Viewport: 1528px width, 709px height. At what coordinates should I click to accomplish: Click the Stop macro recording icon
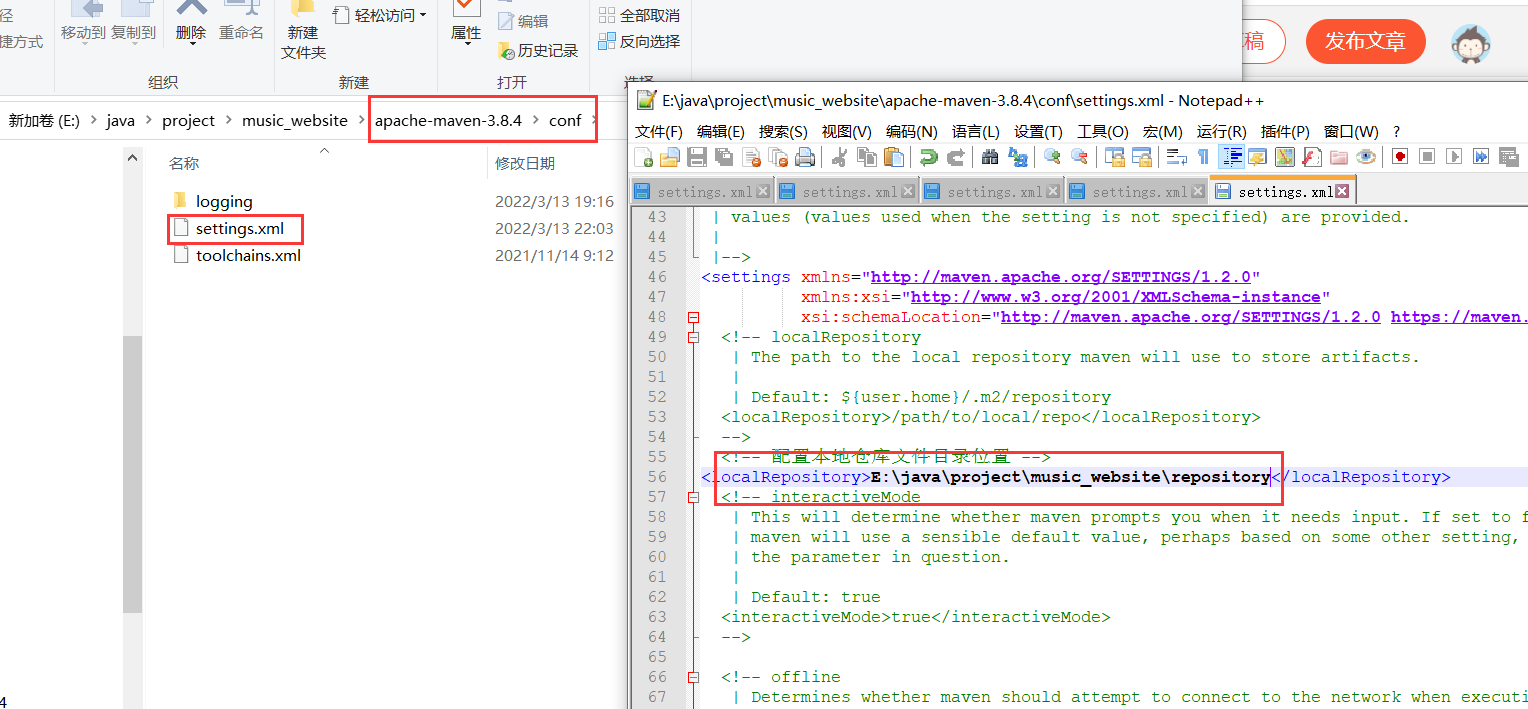(x=1427, y=157)
